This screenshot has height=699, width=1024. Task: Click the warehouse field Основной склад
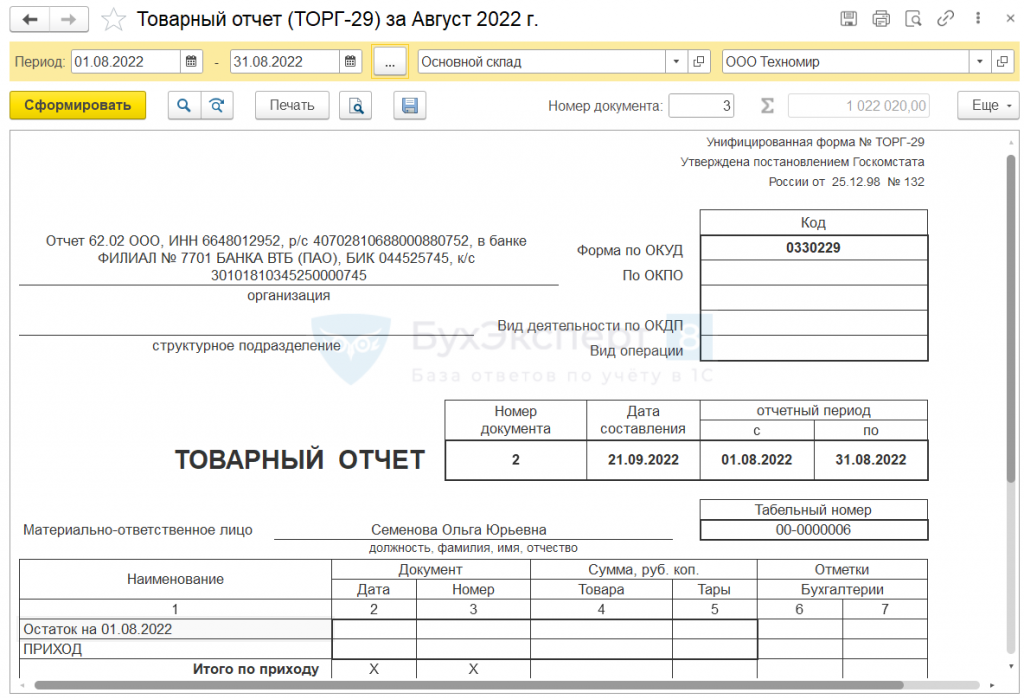coord(541,61)
